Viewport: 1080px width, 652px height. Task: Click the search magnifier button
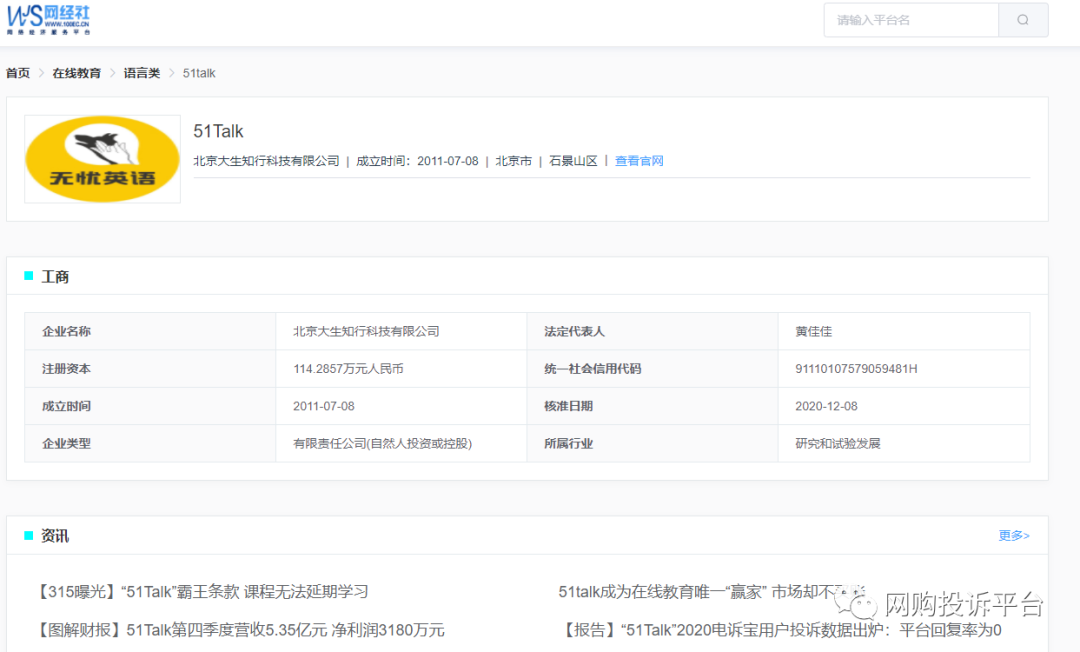pyautogui.click(x=1023, y=20)
